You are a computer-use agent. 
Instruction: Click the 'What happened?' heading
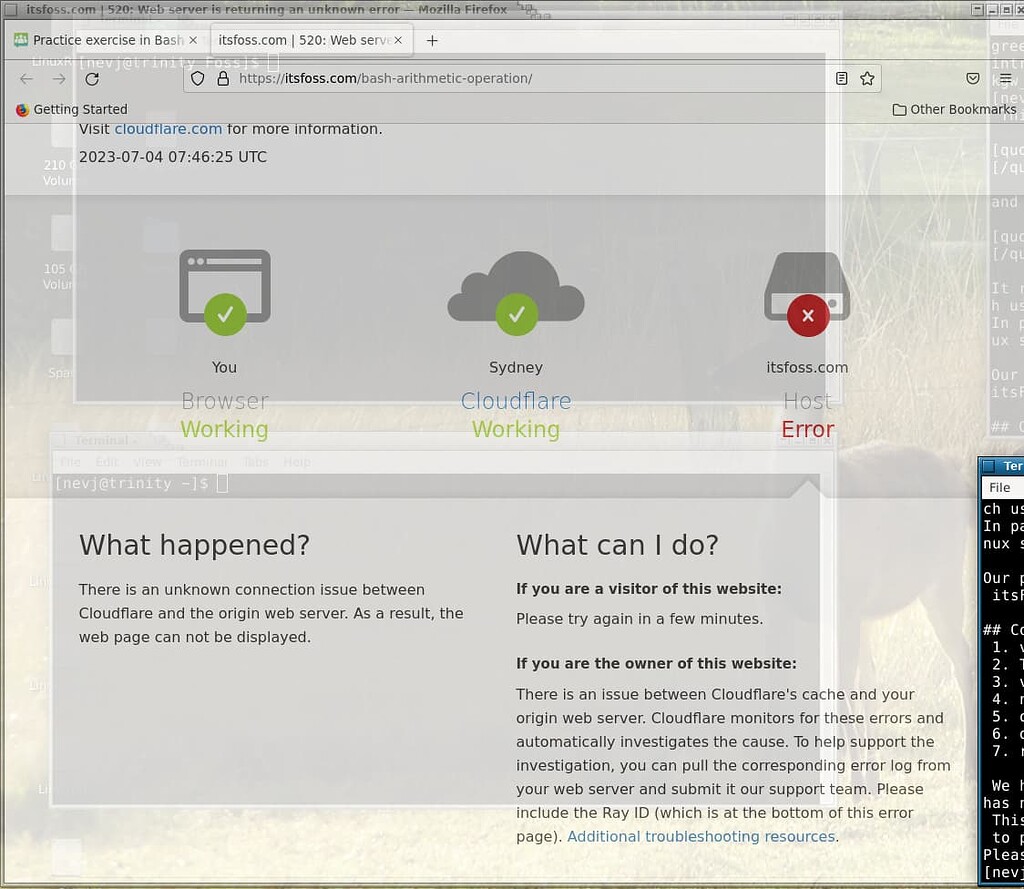point(194,545)
